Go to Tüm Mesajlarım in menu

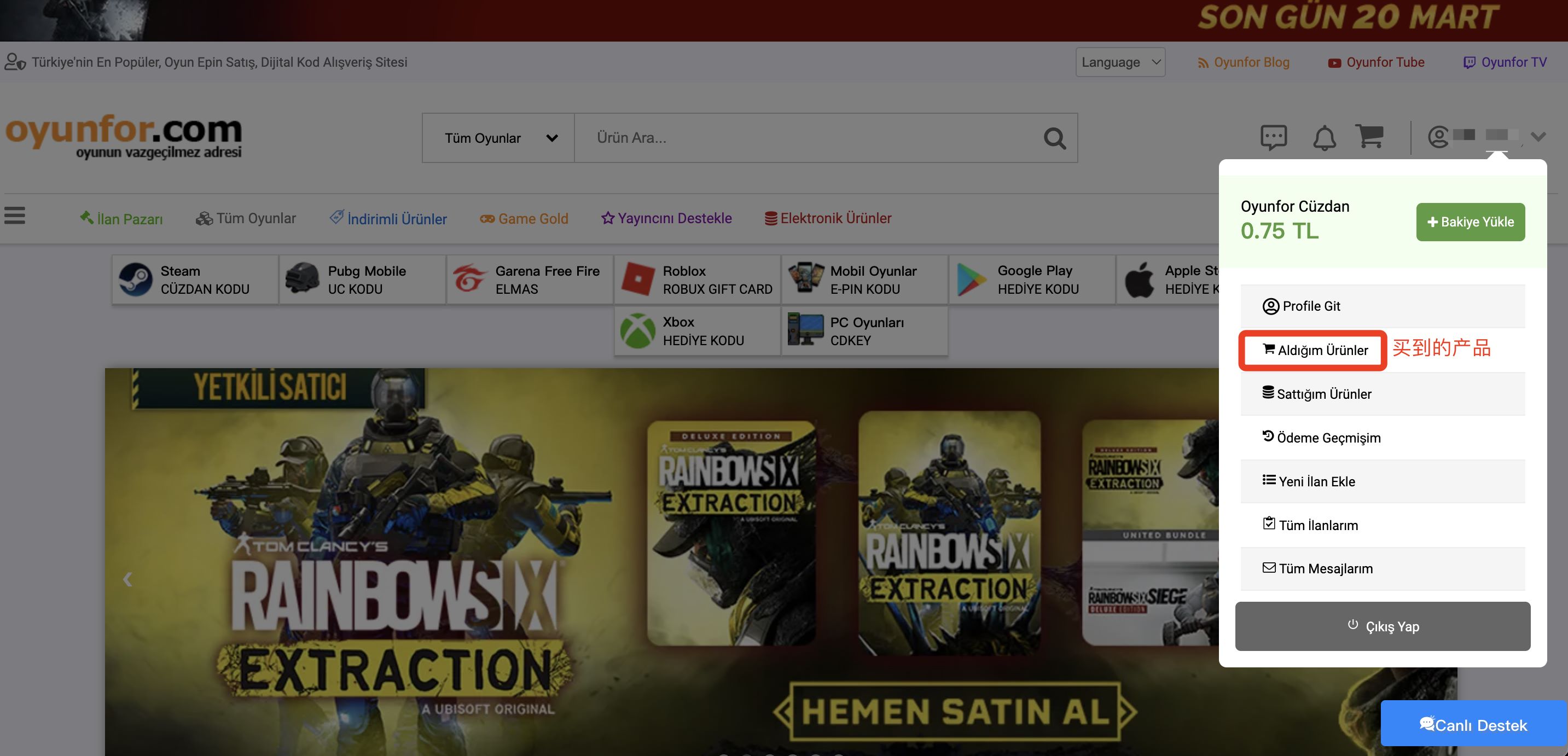click(1325, 568)
